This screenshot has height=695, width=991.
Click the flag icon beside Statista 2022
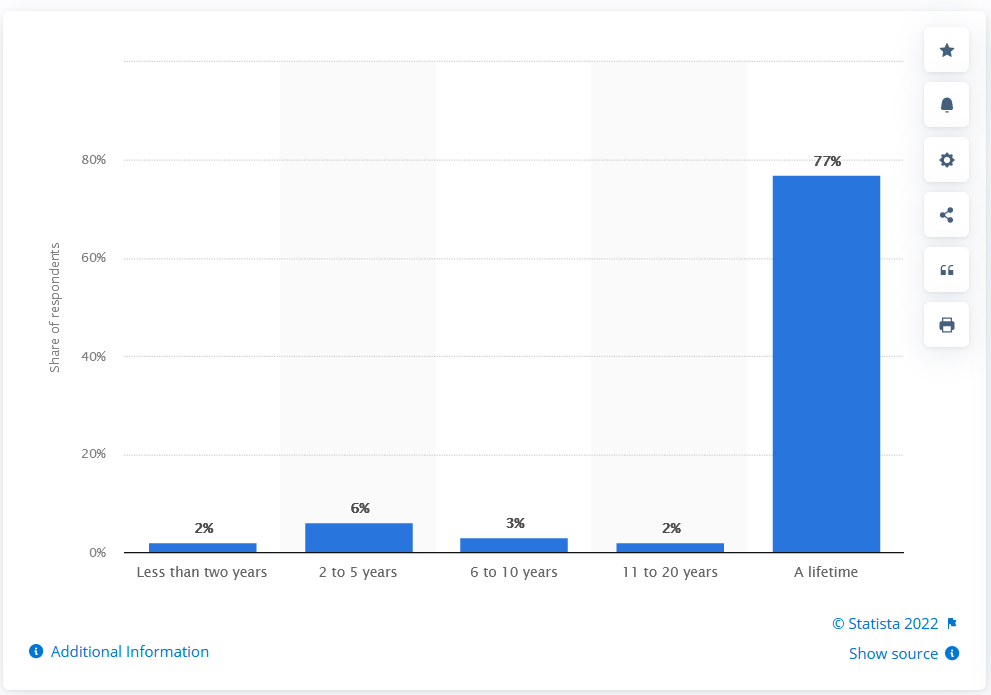(x=952, y=624)
